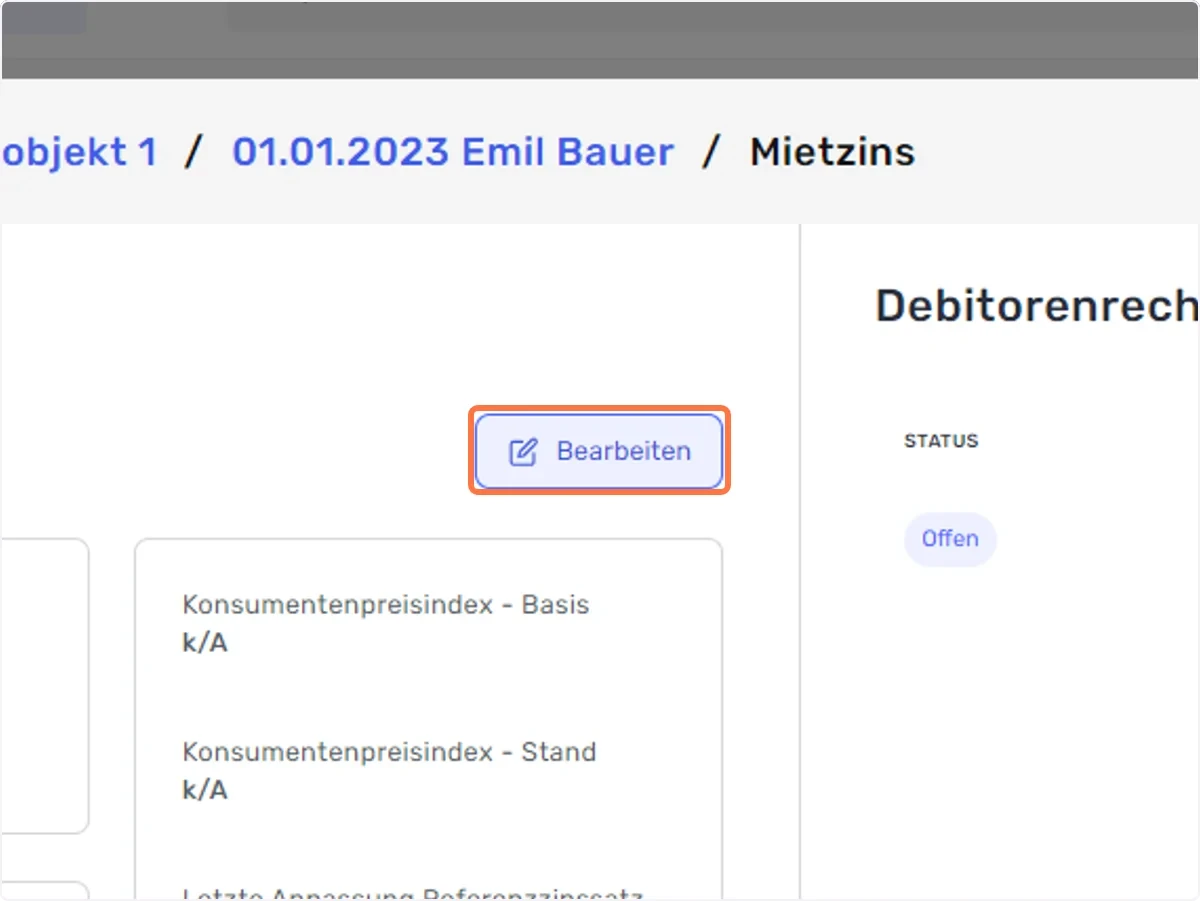Open the 'objekt 1' breadcrumb link
The height and width of the screenshot is (901, 1200).
coord(78,152)
